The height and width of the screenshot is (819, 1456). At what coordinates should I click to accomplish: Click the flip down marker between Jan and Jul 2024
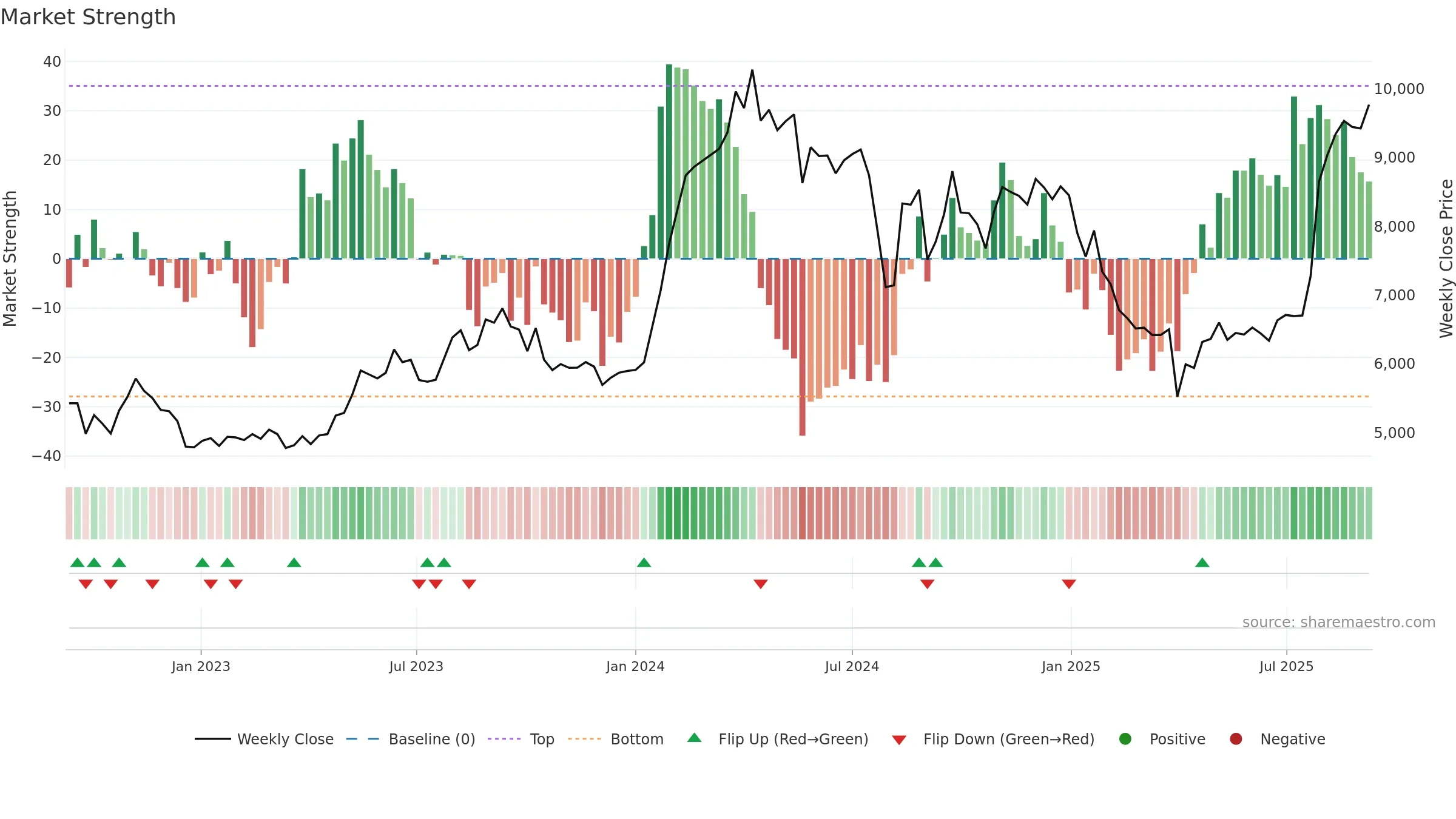761,584
